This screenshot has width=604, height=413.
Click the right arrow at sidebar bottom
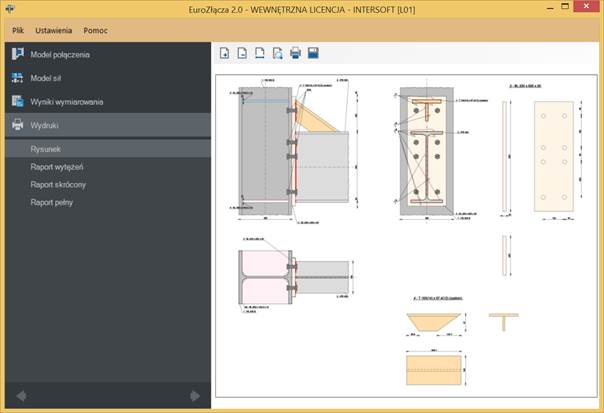(x=195, y=396)
